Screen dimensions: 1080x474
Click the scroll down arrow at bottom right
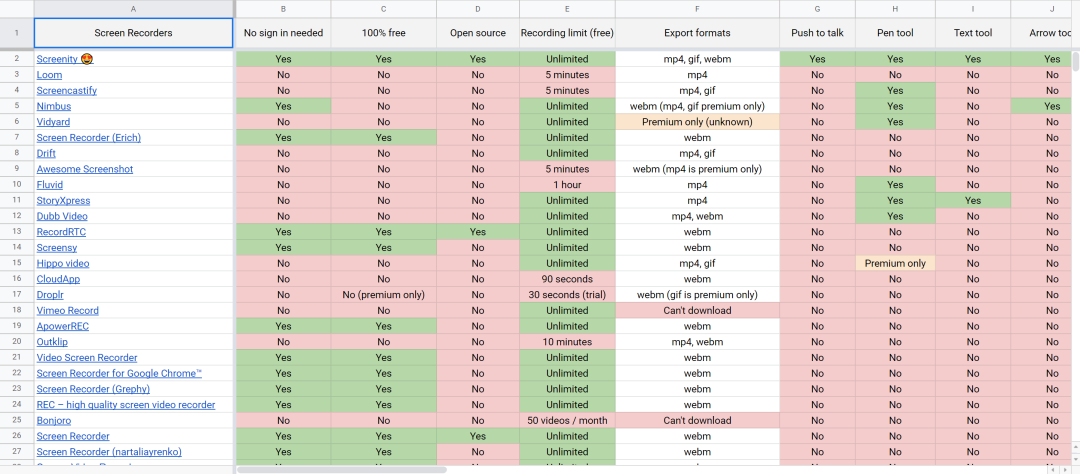pyautogui.click(x=1075, y=459)
